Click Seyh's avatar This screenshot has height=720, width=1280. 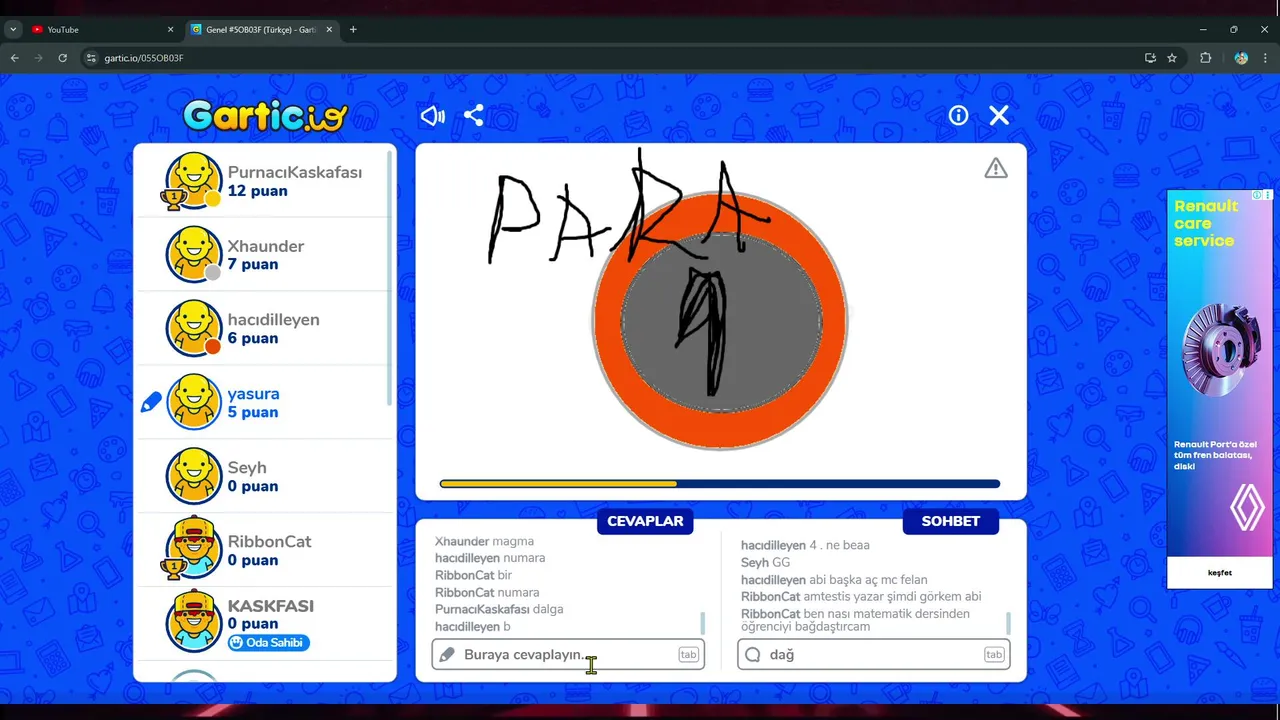pyautogui.click(x=193, y=476)
